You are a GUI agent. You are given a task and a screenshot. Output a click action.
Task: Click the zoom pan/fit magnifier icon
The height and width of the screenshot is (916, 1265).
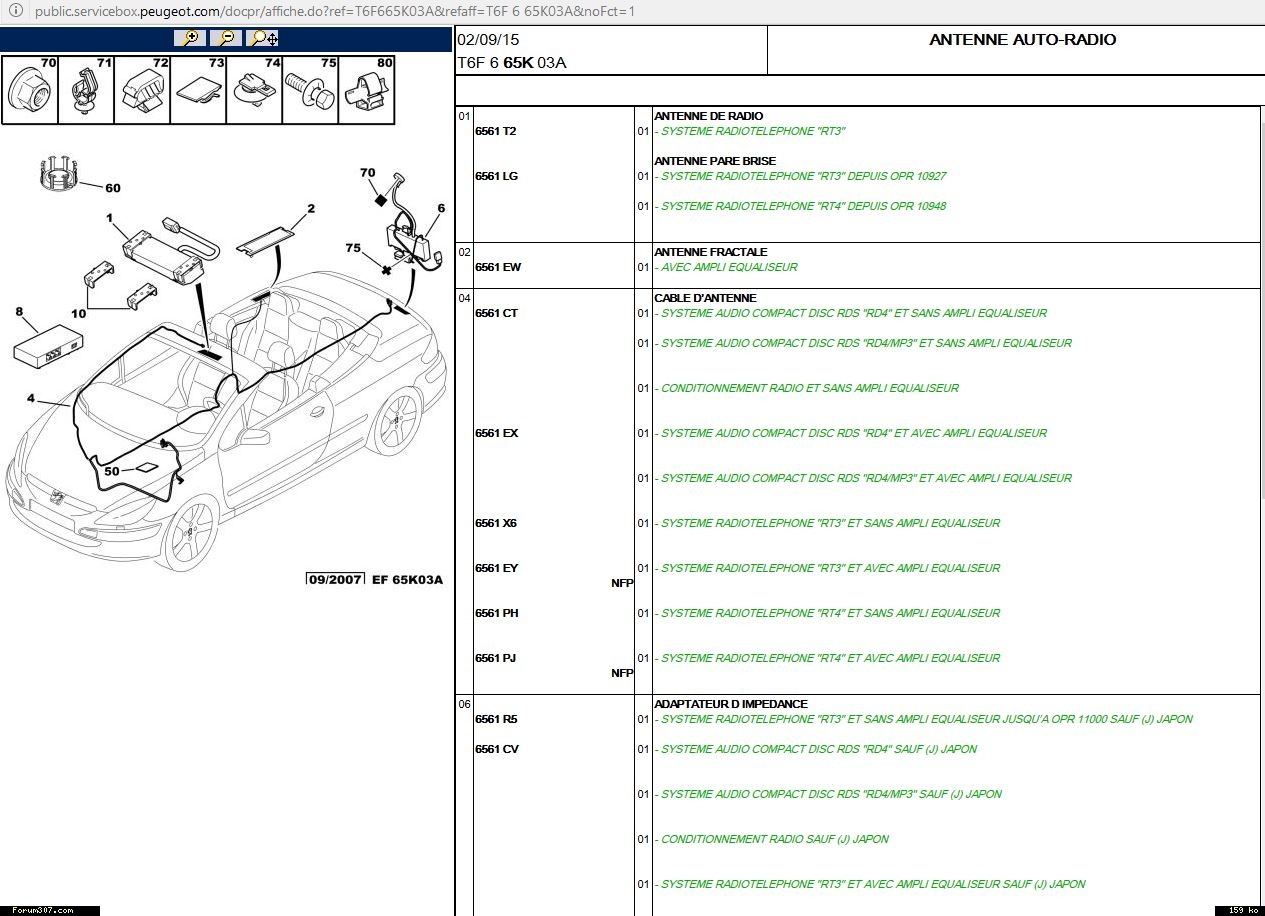pyautogui.click(x=265, y=38)
